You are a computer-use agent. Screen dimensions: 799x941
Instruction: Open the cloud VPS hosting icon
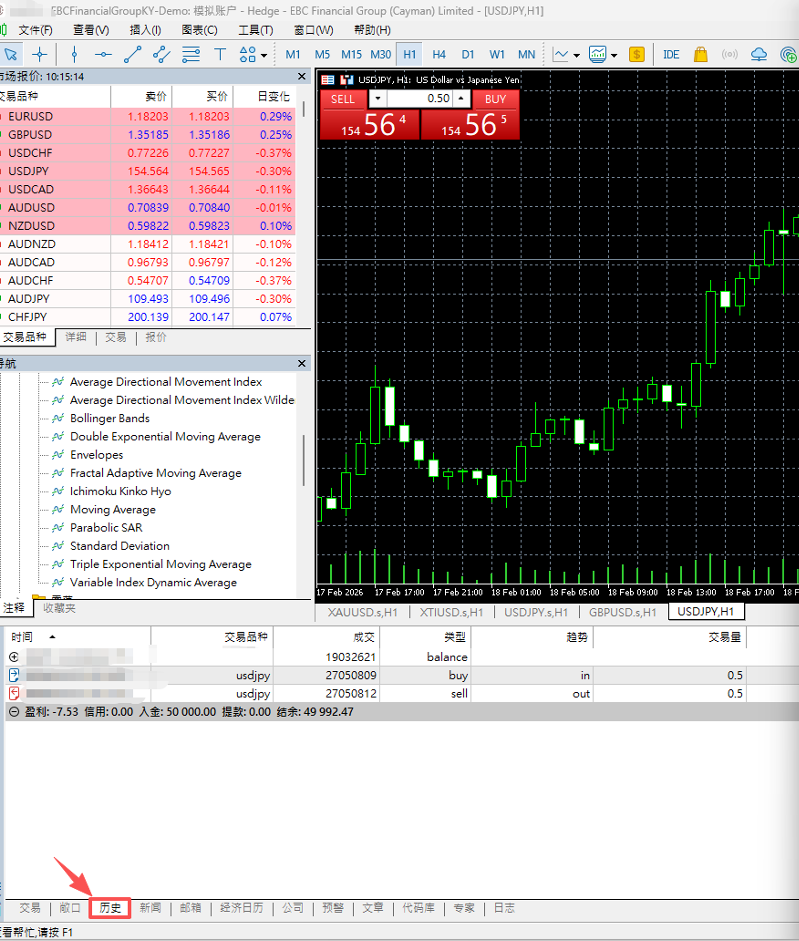click(x=759, y=55)
